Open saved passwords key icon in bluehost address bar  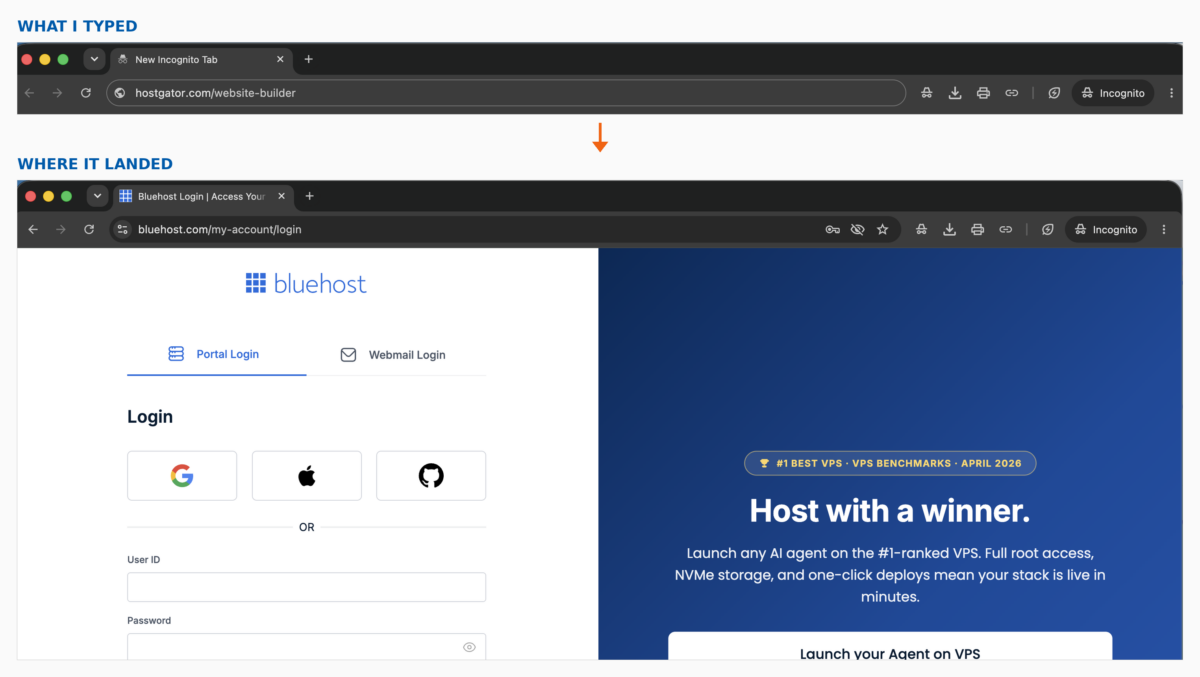tap(832, 229)
